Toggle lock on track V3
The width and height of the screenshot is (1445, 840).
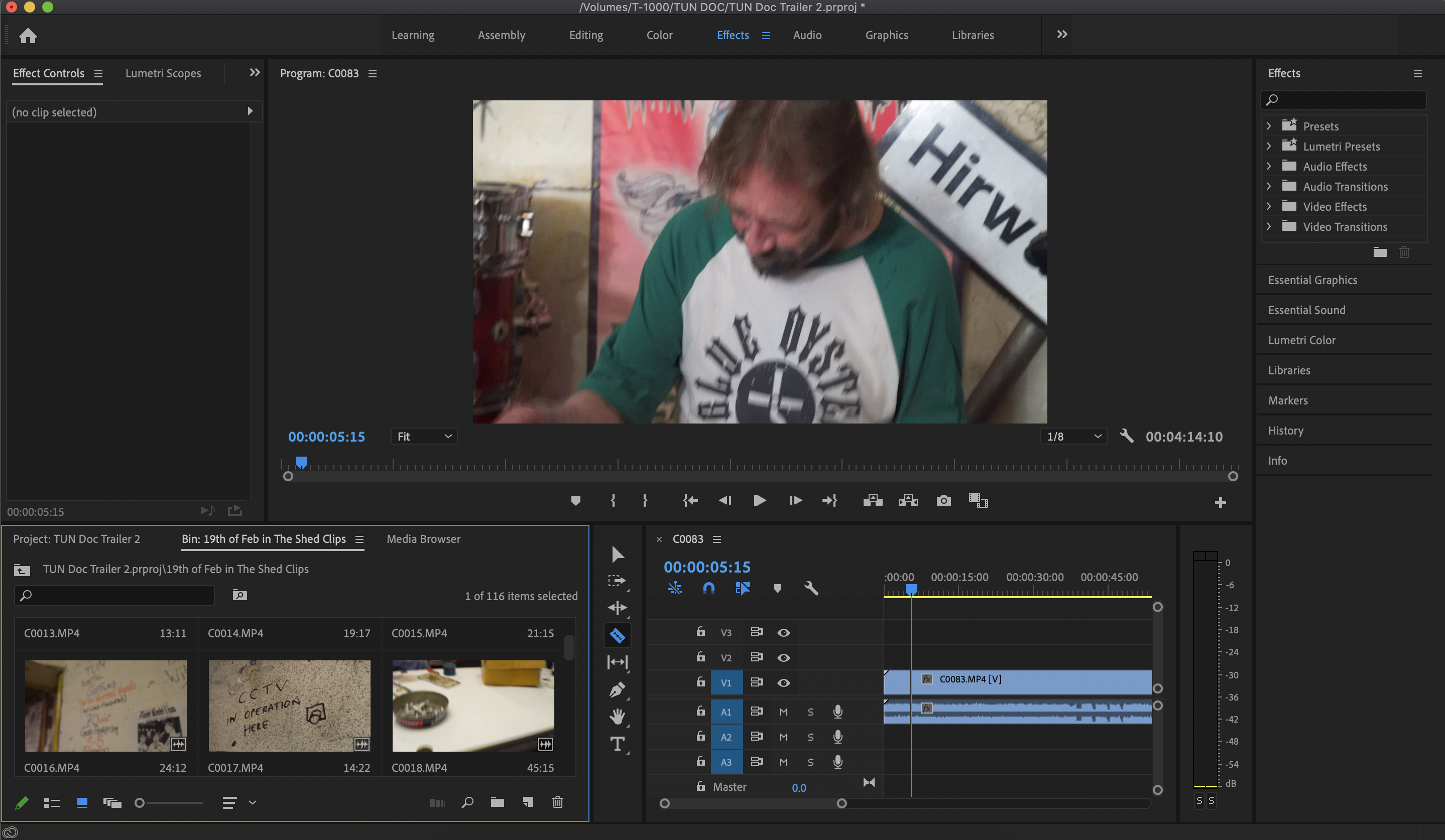701,632
